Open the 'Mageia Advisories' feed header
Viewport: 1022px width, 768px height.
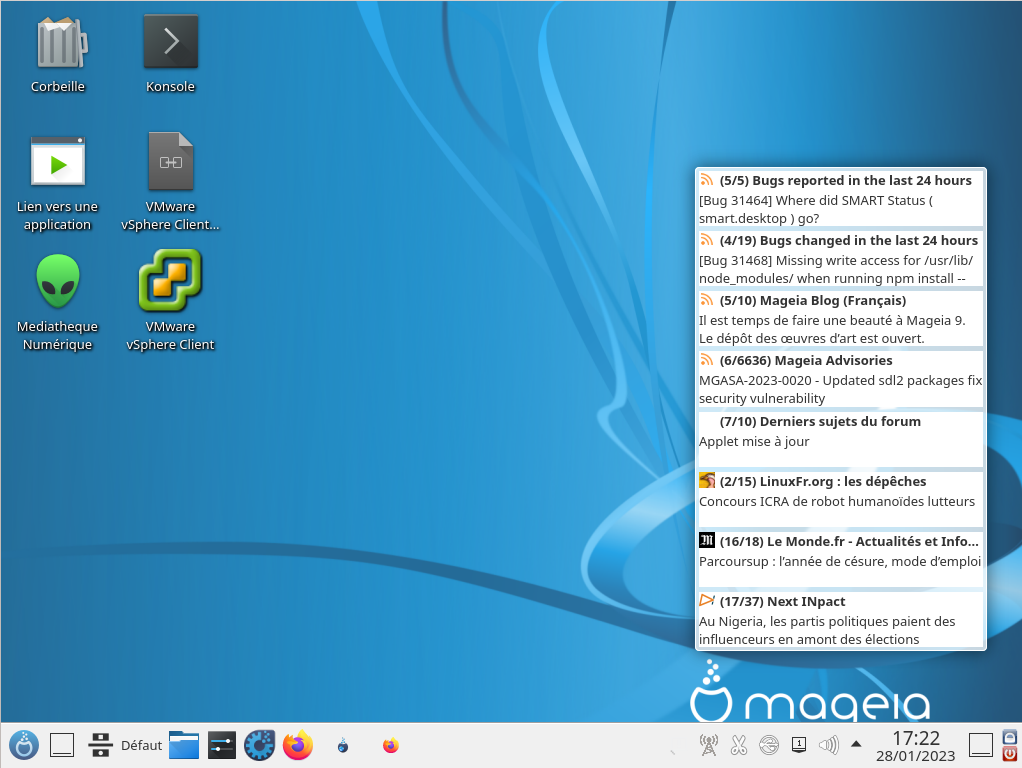point(806,361)
